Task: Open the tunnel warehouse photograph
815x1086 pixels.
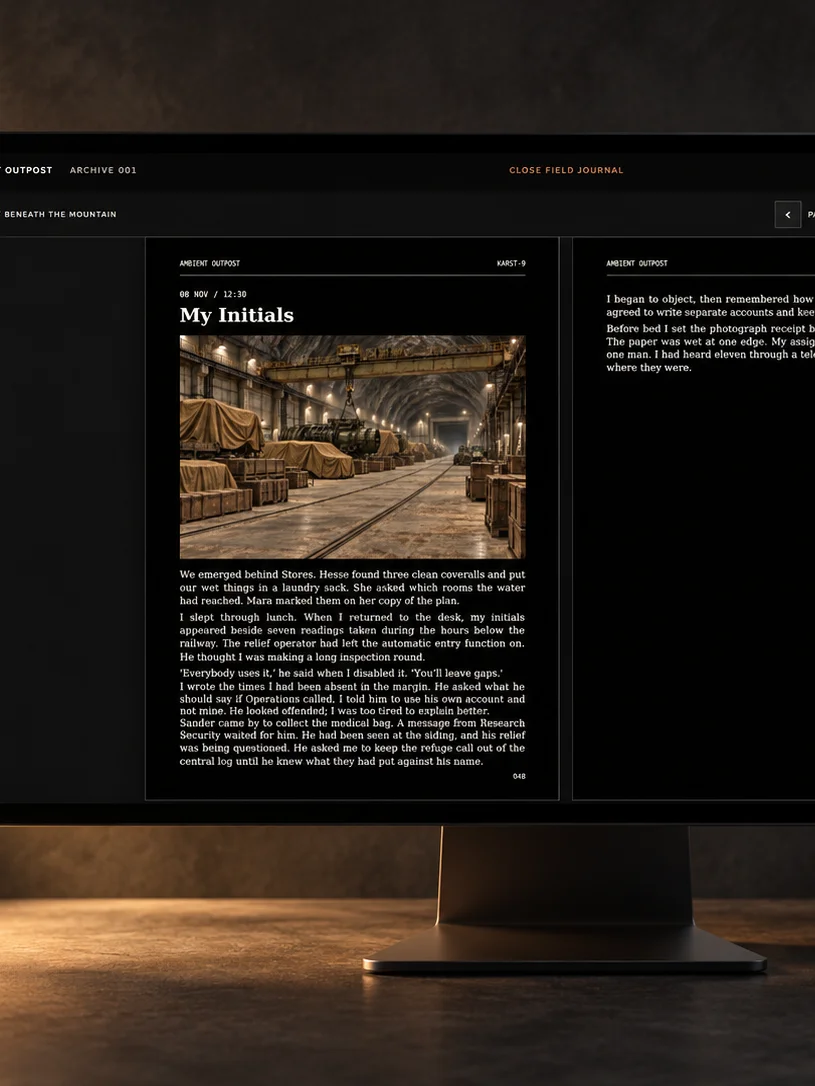Action: (352, 447)
